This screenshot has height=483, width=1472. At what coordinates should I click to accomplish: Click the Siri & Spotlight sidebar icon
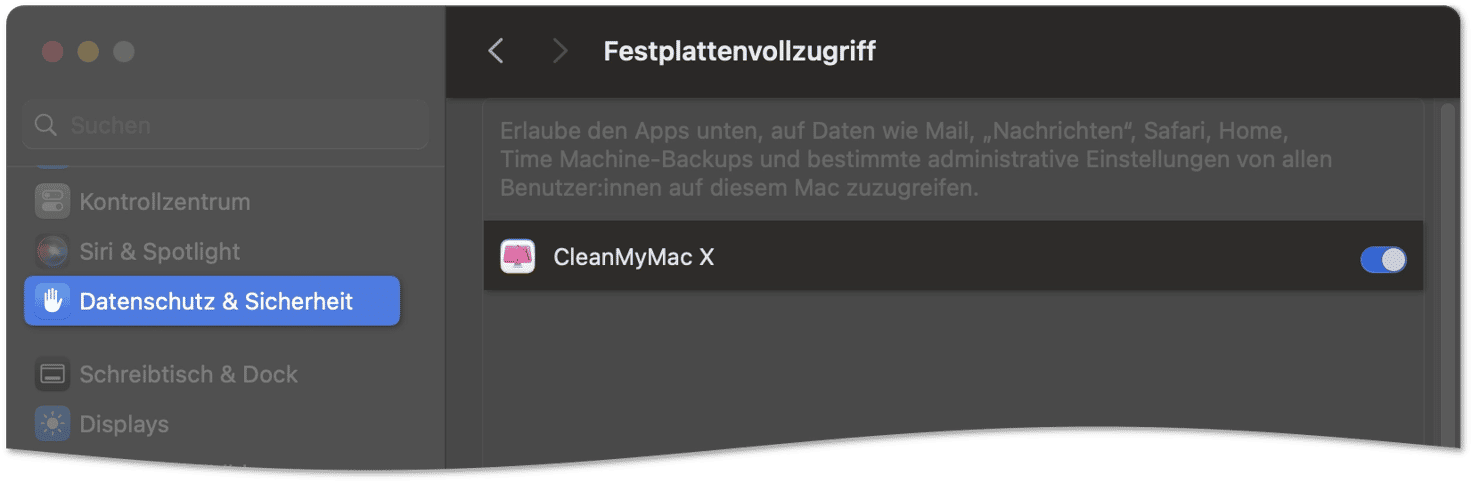click(x=52, y=251)
